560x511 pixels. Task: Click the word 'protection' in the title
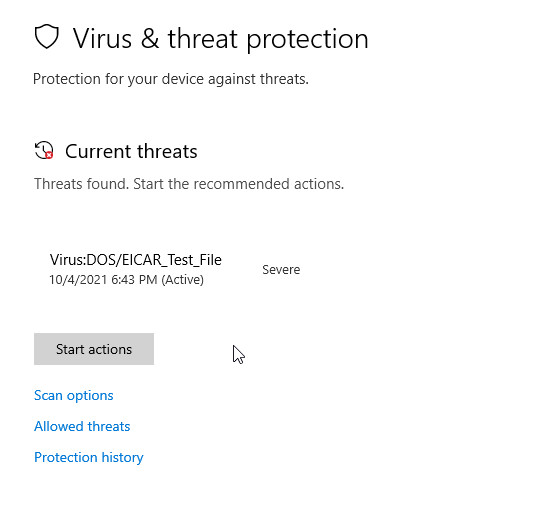pyautogui.click(x=308, y=39)
